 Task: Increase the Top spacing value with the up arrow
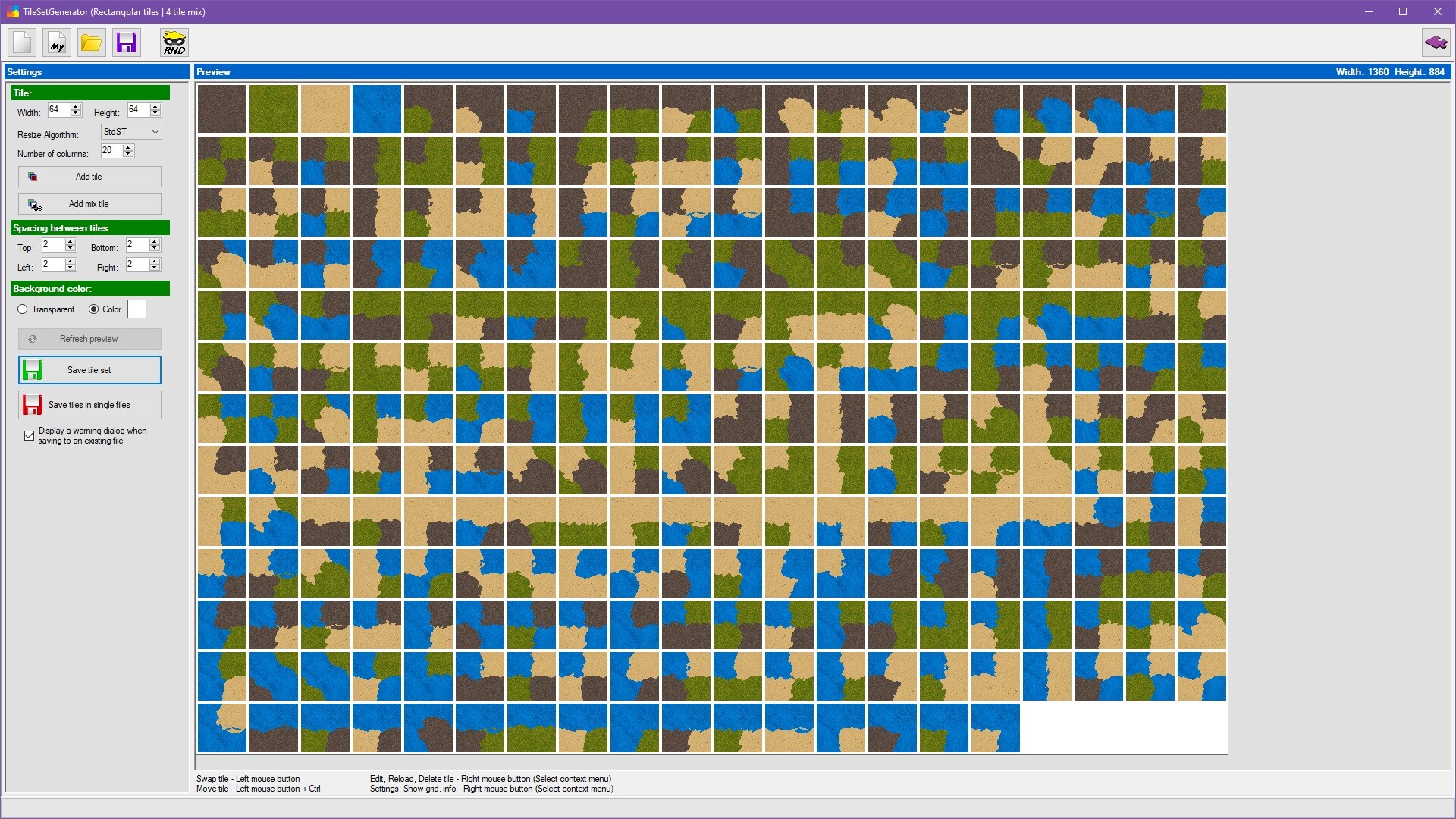(71, 242)
